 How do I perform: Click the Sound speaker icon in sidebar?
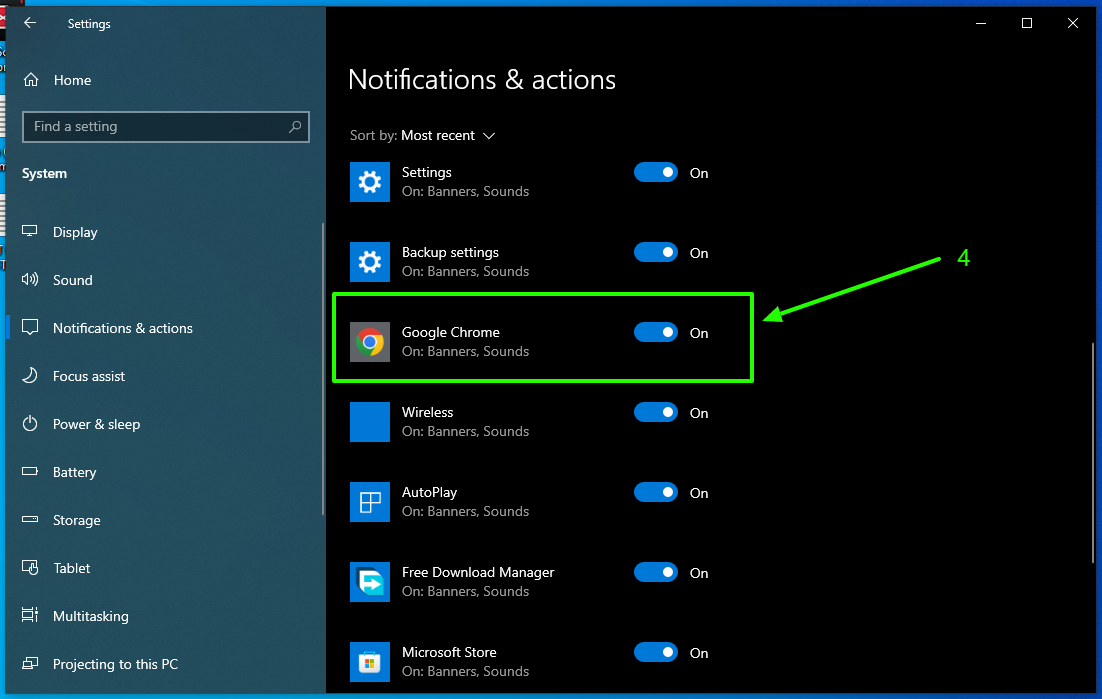tap(30, 280)
